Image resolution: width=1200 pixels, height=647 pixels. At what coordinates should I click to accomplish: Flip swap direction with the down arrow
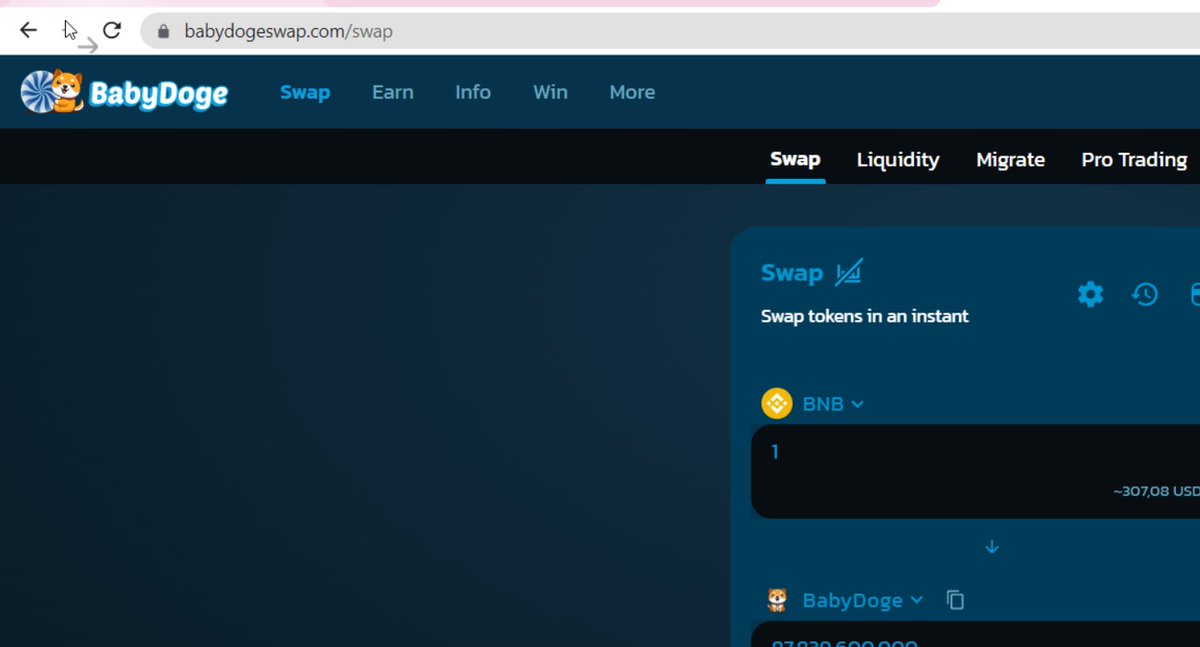click(992, 547)
